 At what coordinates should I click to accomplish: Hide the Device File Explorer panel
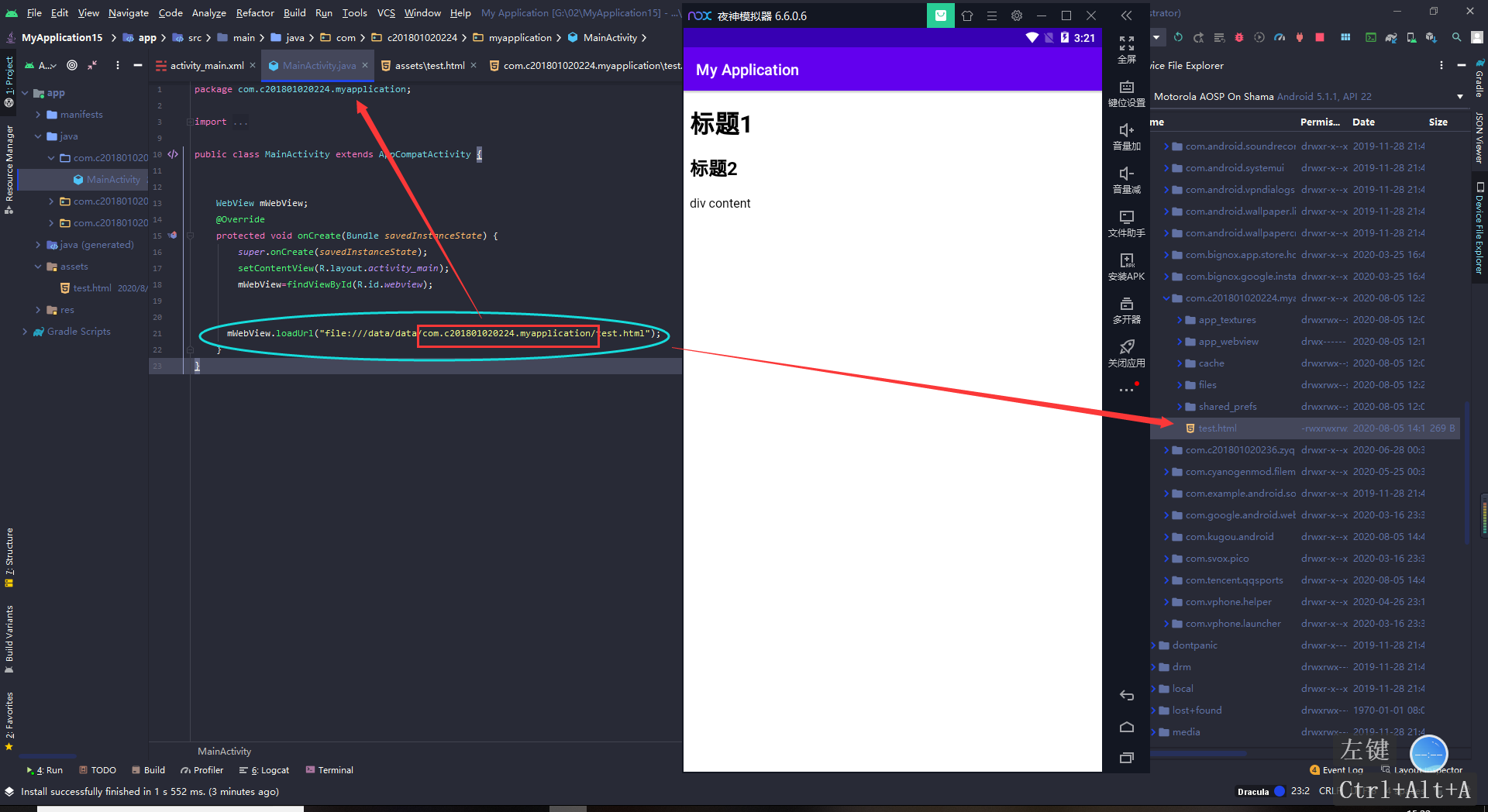[x=1461, y=65]
